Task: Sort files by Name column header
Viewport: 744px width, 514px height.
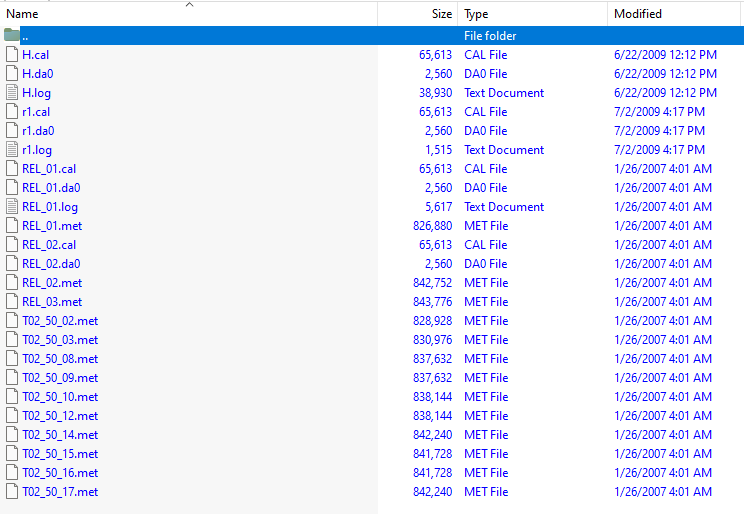Action: pos(22,14)
